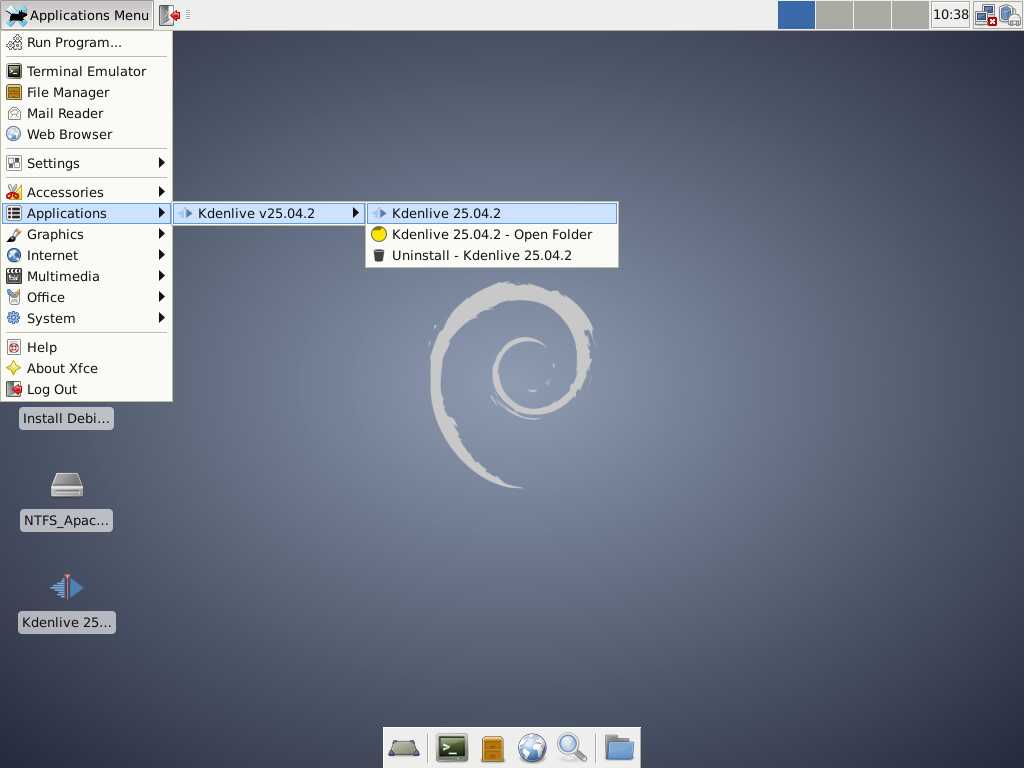
Task: Click the About Xfce star icon
Action: pyautogui.click(x=14, y=368)
